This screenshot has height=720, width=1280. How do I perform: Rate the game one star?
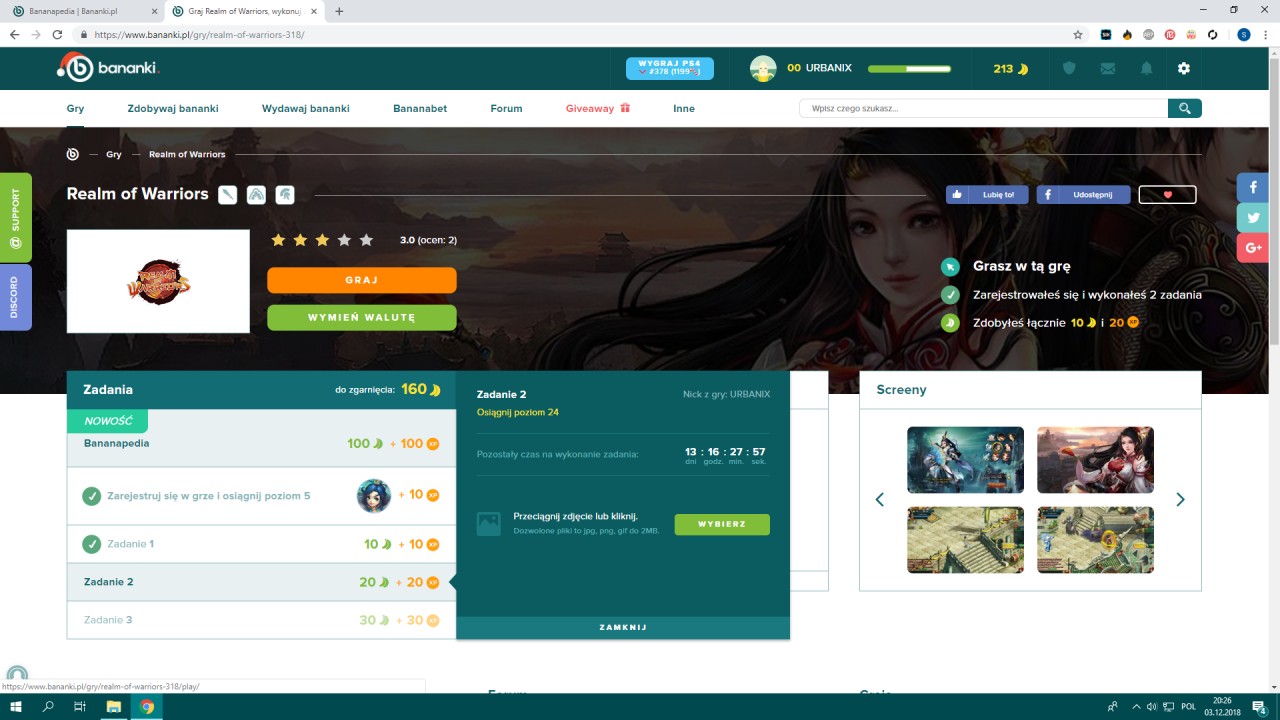tap(278, 240)
